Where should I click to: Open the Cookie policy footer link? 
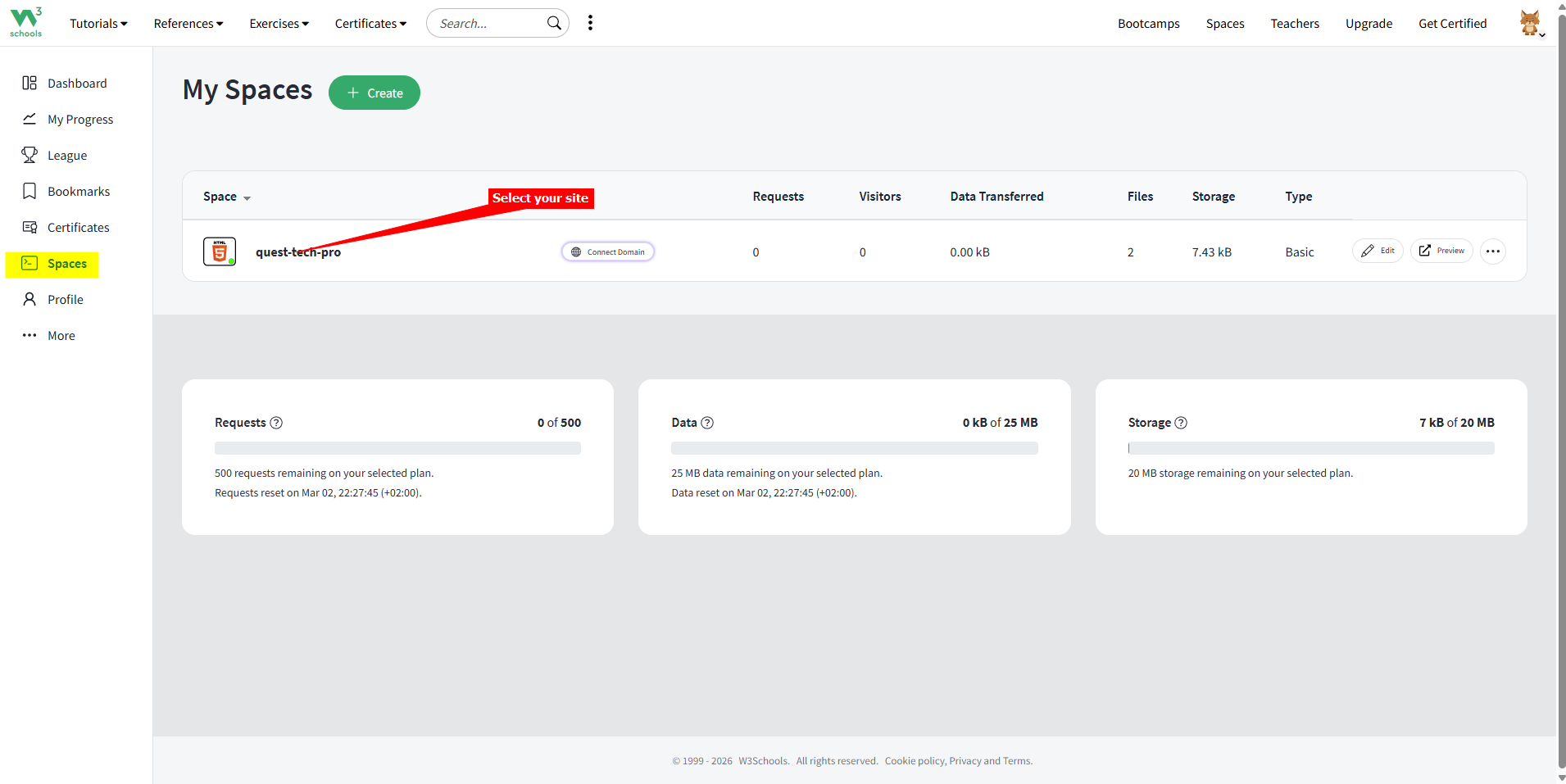pyautogui.click(x=915, y=761)
